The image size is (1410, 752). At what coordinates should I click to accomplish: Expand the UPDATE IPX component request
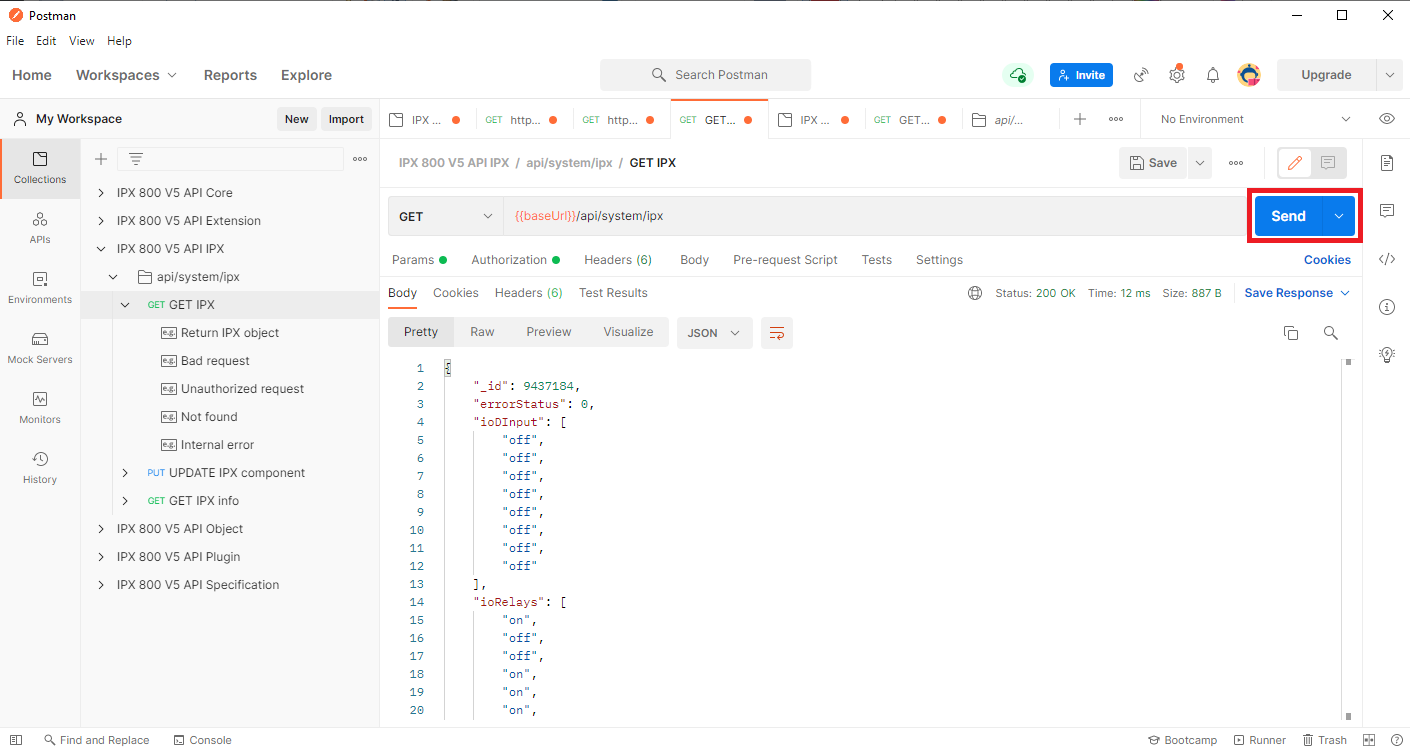[x=125, y=473]
